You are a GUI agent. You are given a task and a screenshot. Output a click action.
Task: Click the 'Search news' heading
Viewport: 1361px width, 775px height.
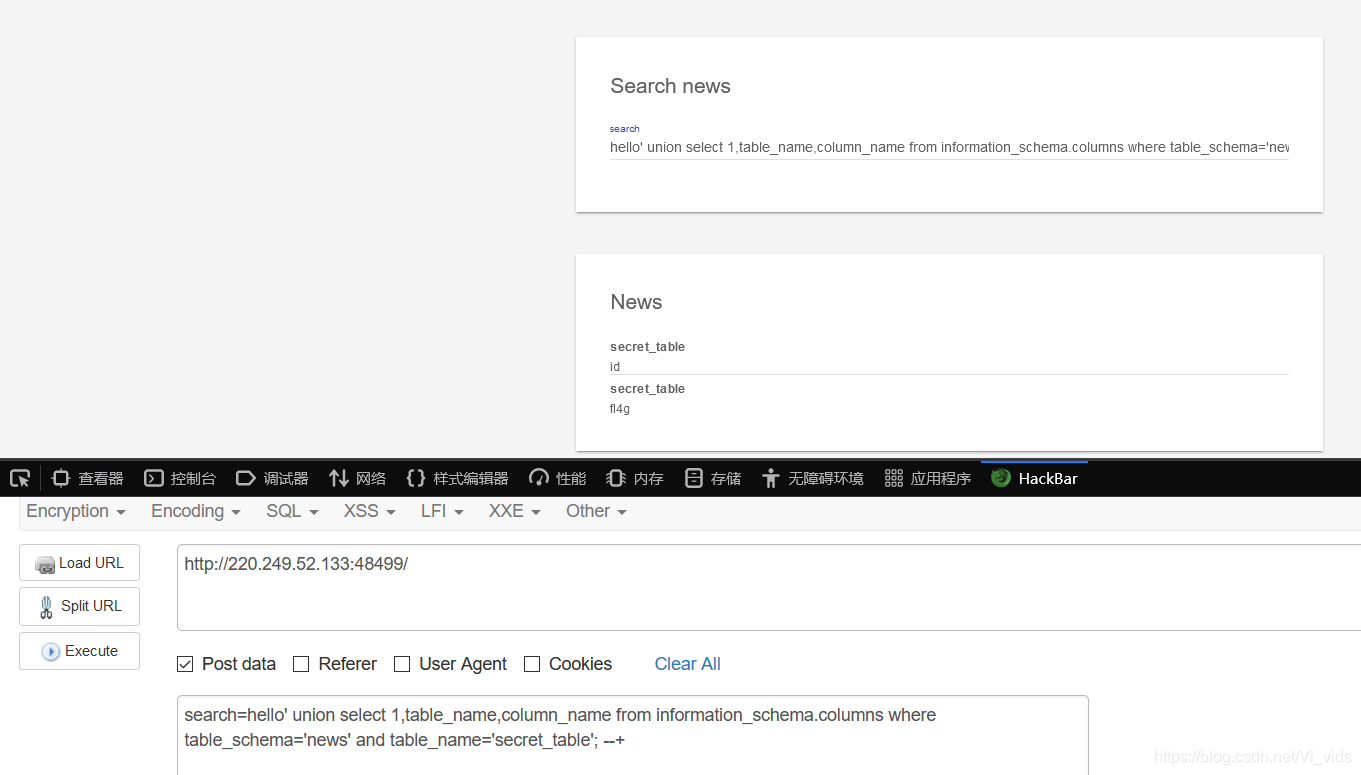coord(670,86)
